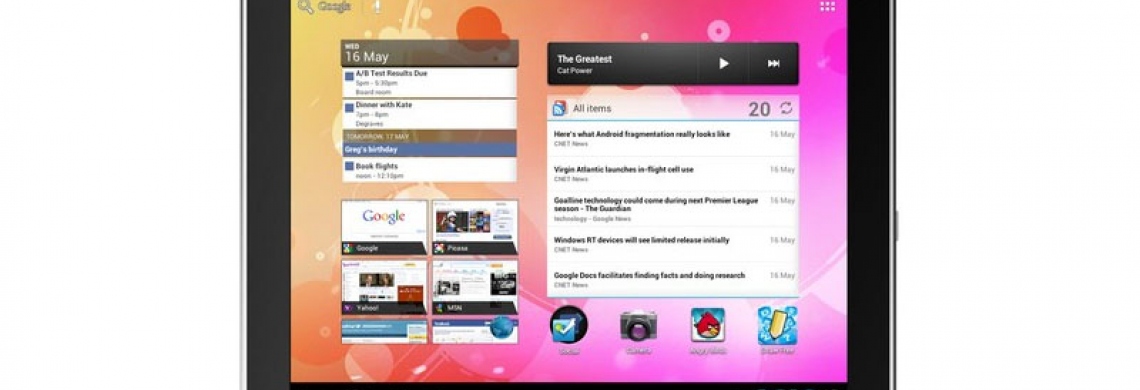
Task: Open the Google search magnifier icon
Action: (306, 7)
